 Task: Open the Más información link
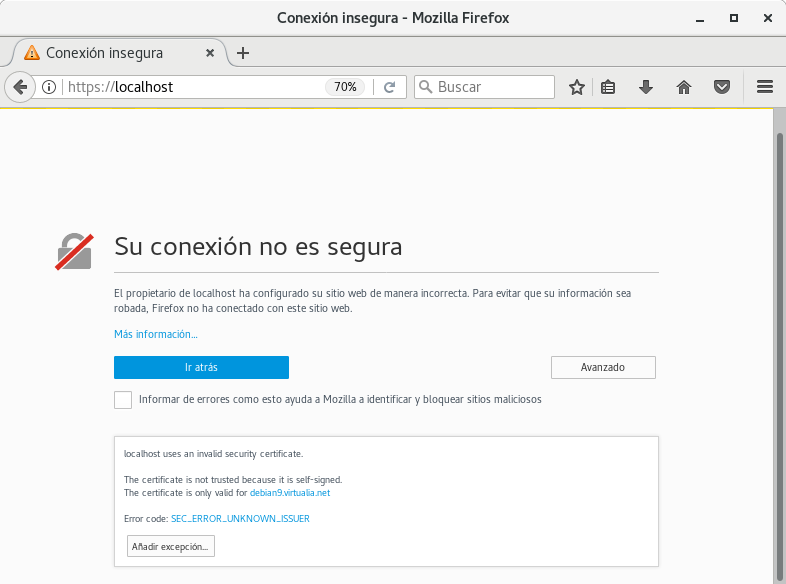156,334
